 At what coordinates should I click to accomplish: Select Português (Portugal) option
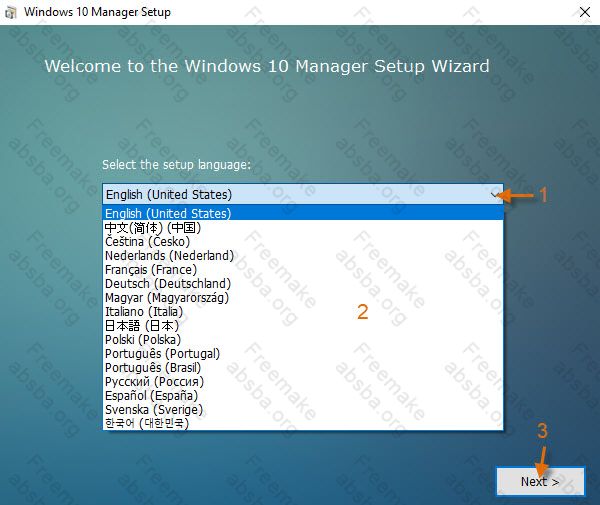tap(303, 354)
